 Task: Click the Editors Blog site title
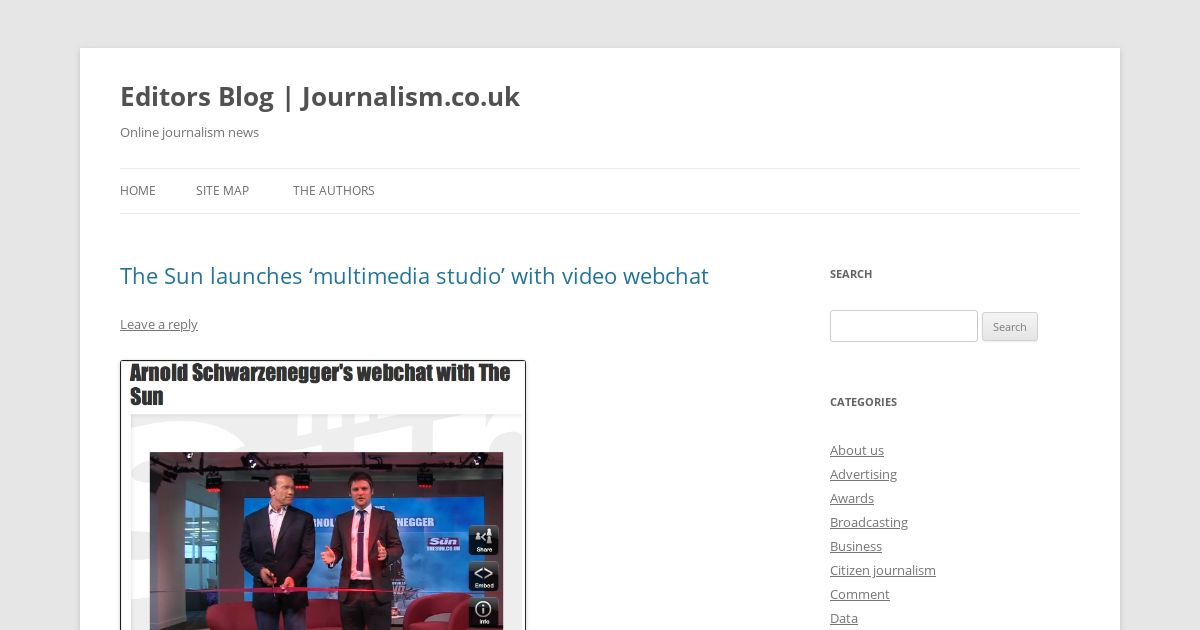click(320, 96)
